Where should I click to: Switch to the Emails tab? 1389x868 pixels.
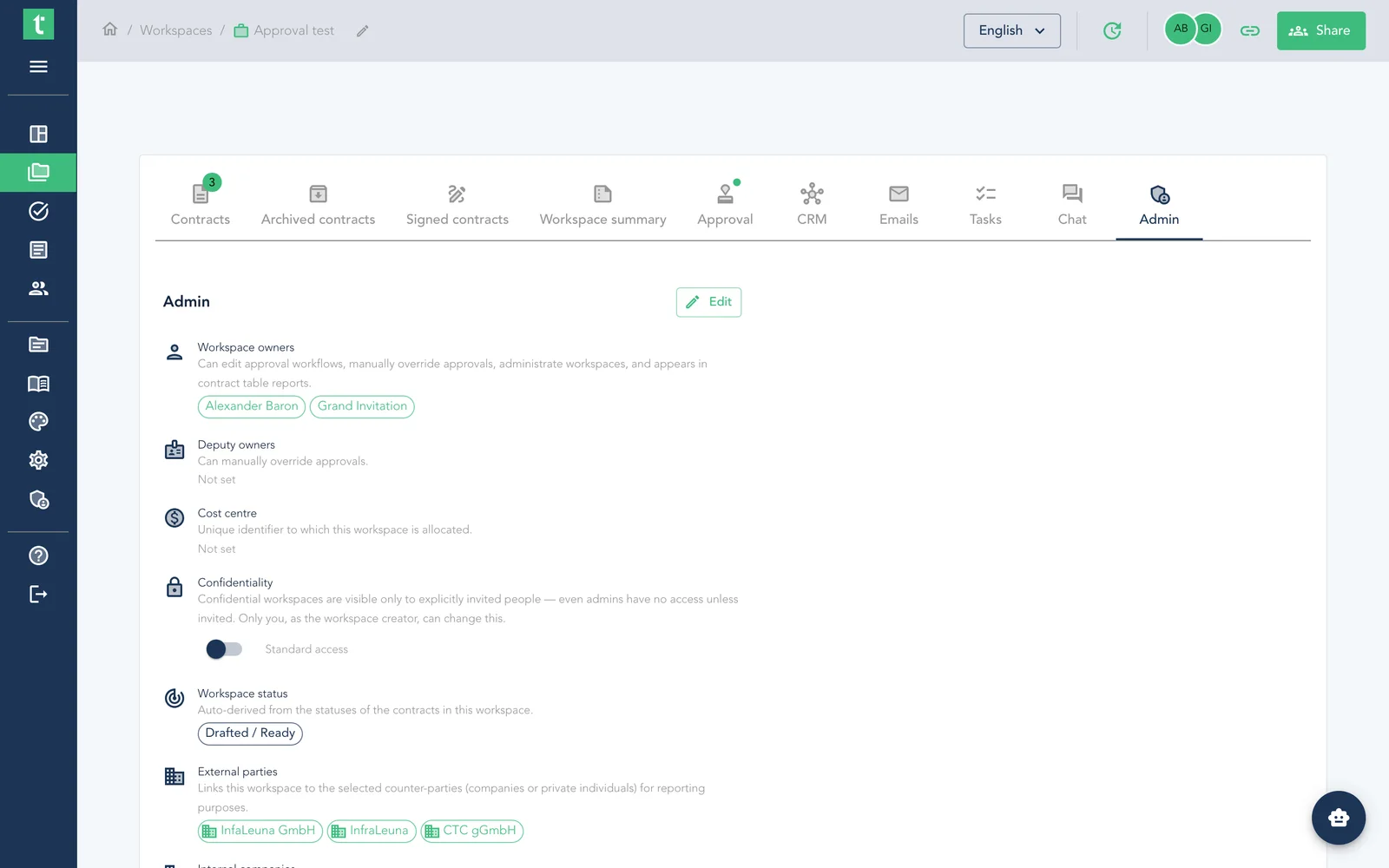click(899, 206)
